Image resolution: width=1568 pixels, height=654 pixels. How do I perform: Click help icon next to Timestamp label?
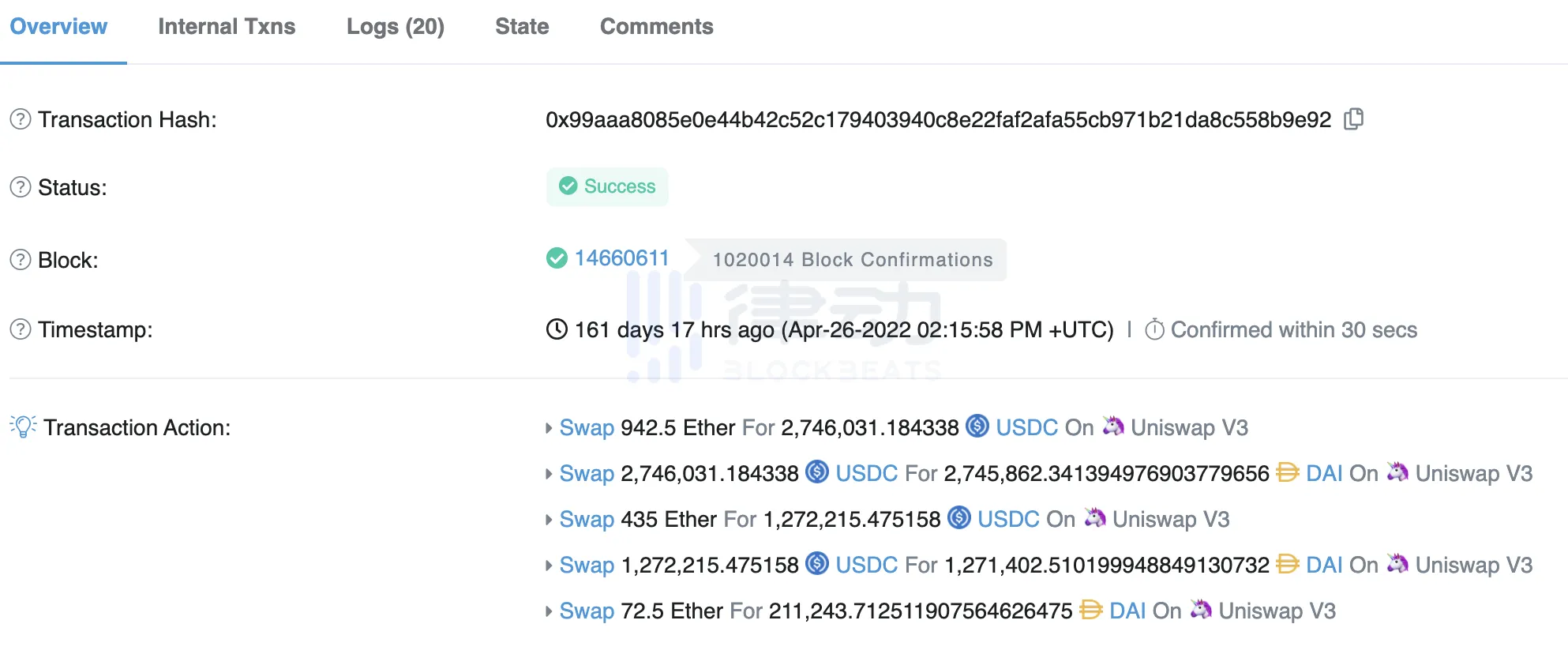(x=21, y=329)
